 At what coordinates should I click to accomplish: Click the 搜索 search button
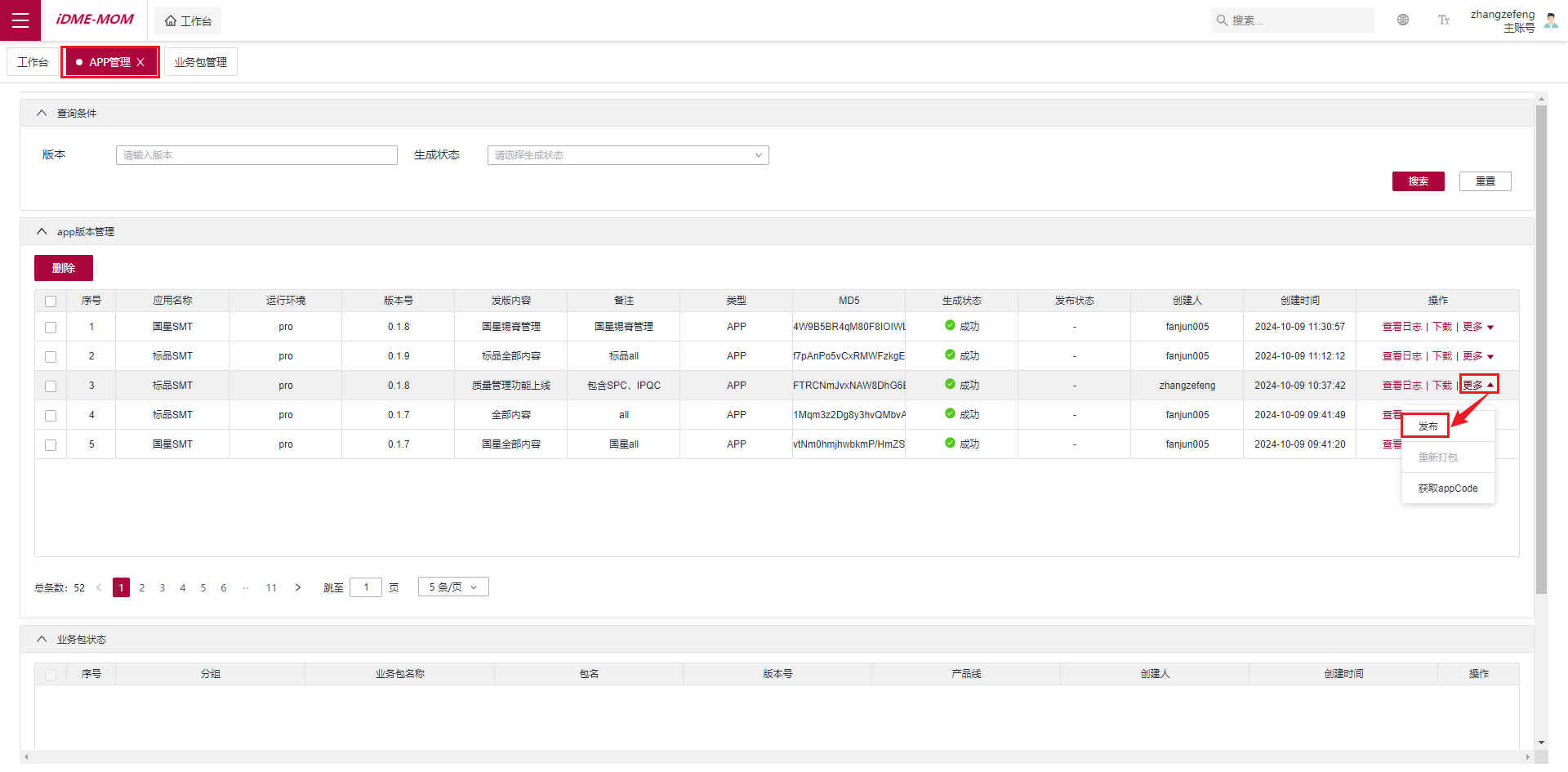coord(1418,181)
